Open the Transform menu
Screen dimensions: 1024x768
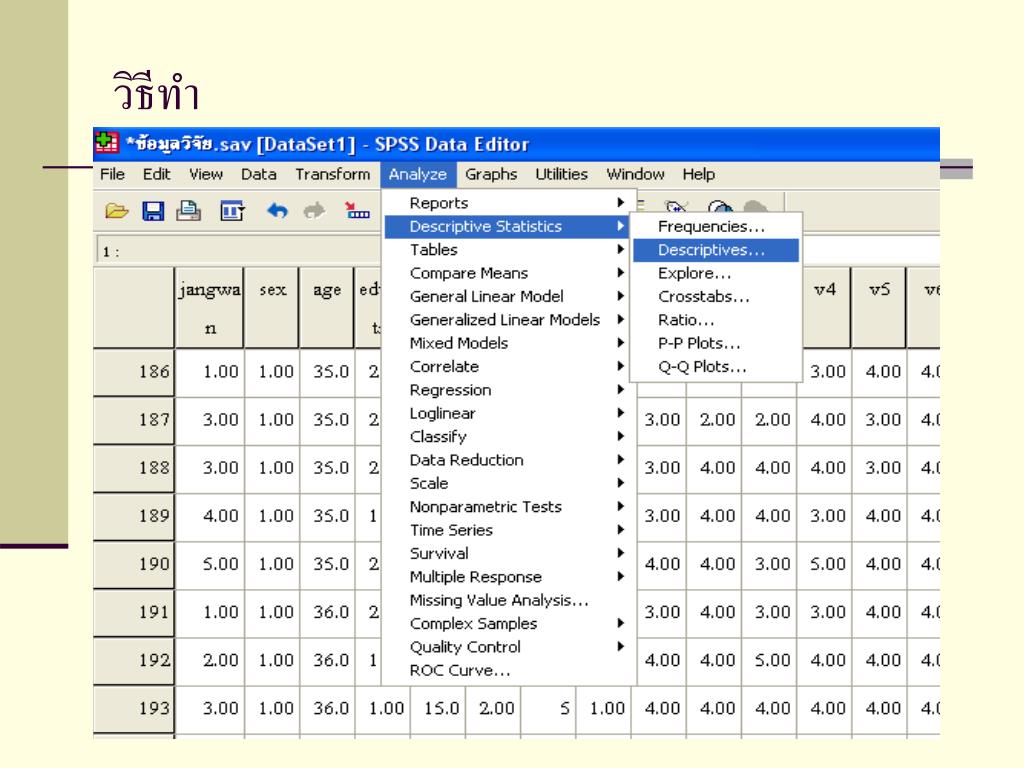[332, 174]
